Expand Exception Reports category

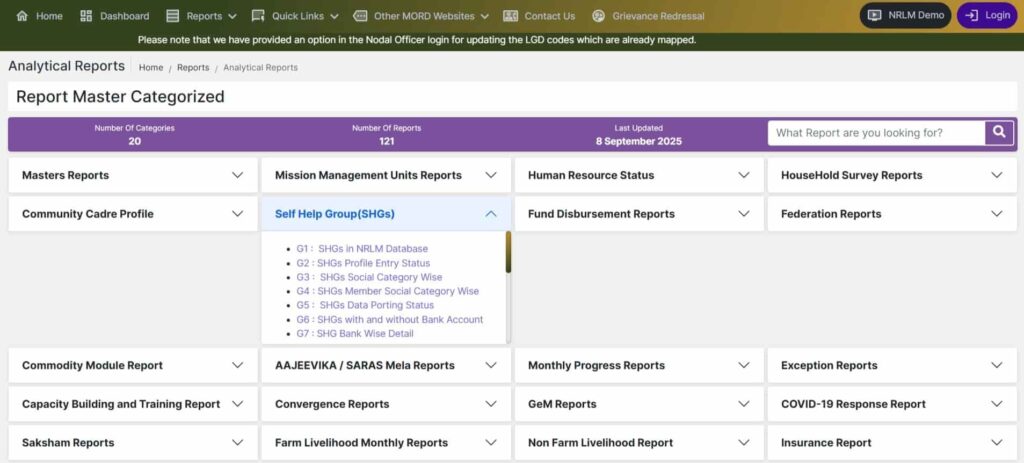click(x=892, y=365)
